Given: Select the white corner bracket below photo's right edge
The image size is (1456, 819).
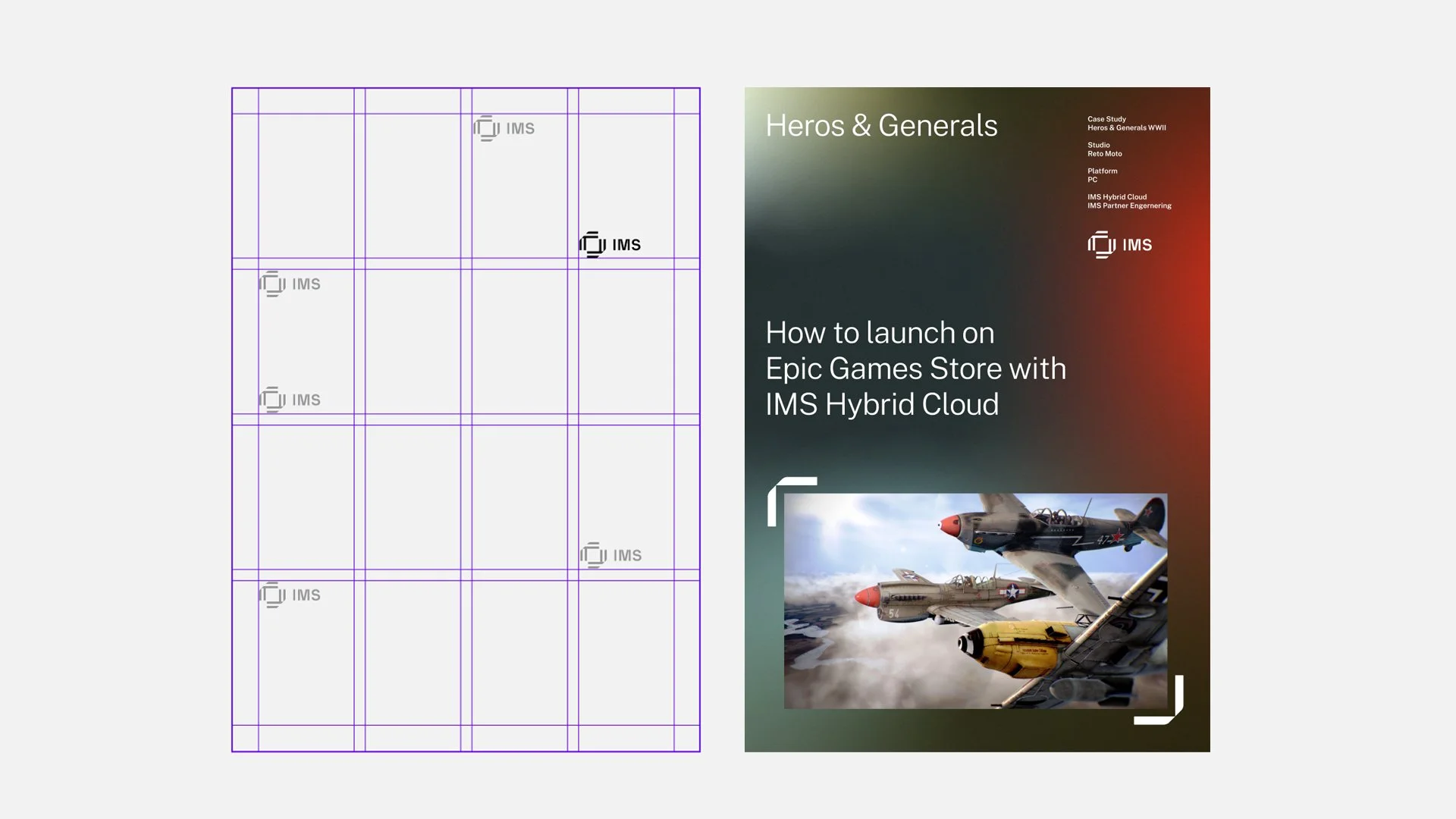Looking at the screenshot, I should coord(1164,705).
